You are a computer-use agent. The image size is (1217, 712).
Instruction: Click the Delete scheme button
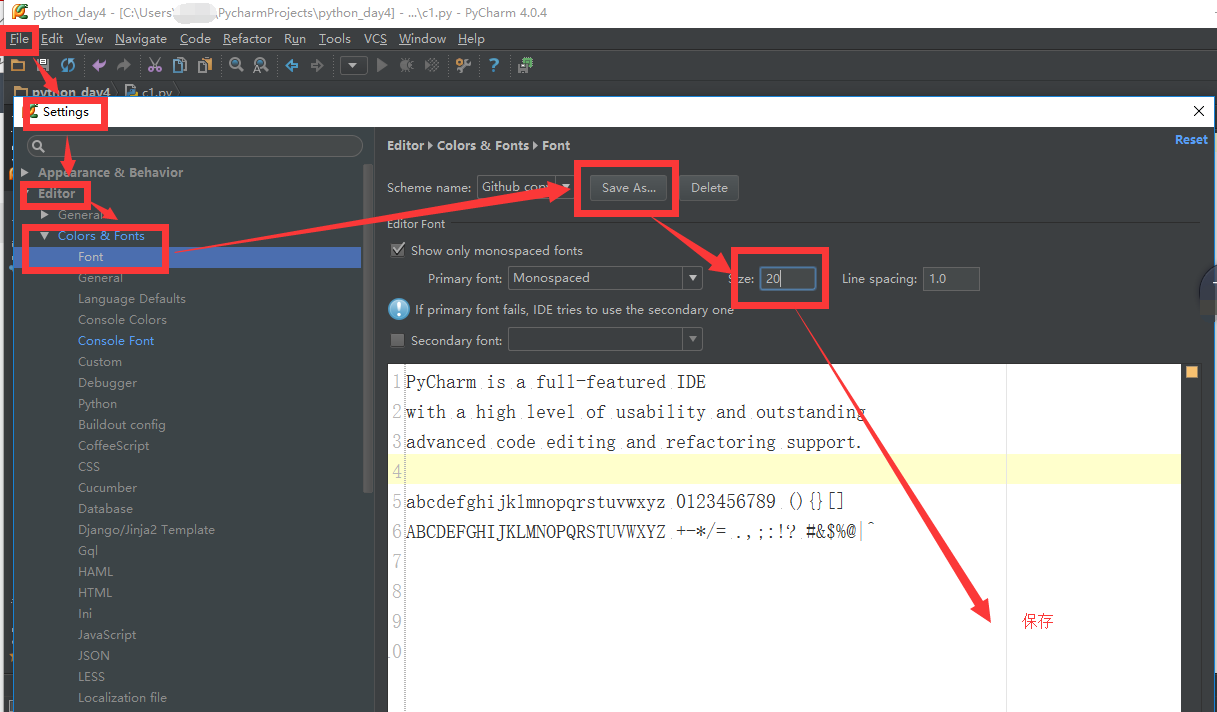point(709,187)
